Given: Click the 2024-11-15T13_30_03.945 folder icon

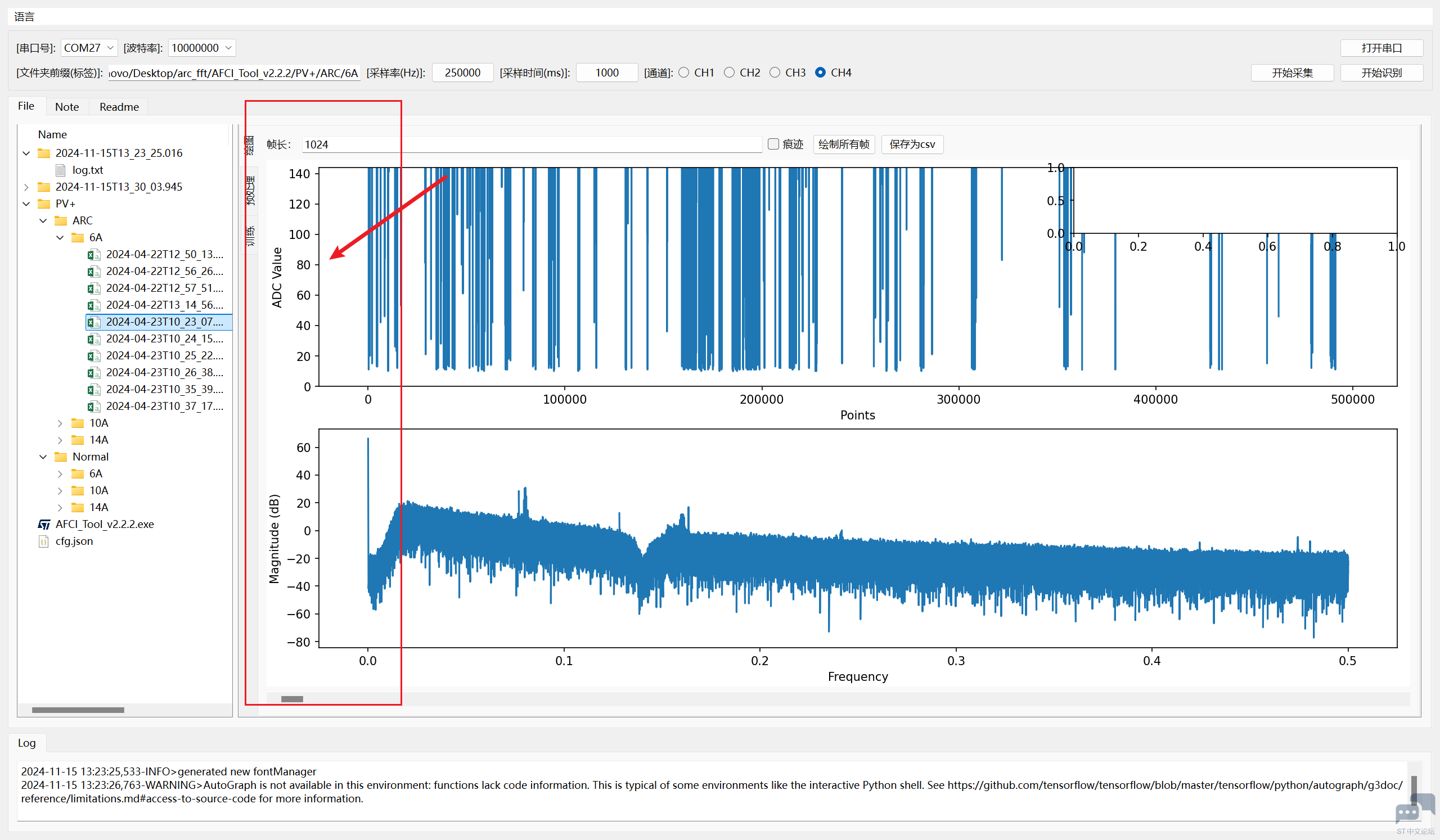Looking at the screenshot, I should [x=43, y=187].
